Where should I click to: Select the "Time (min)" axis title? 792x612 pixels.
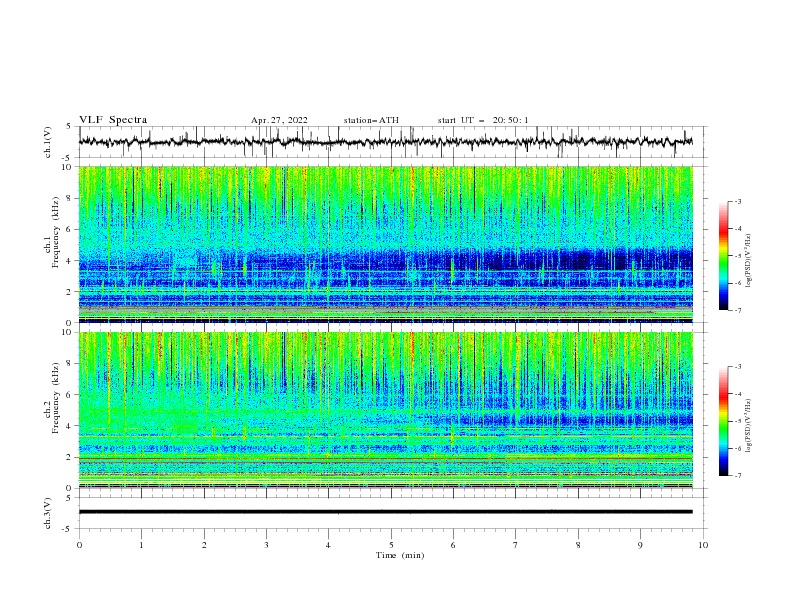click(x=400, y=555)
